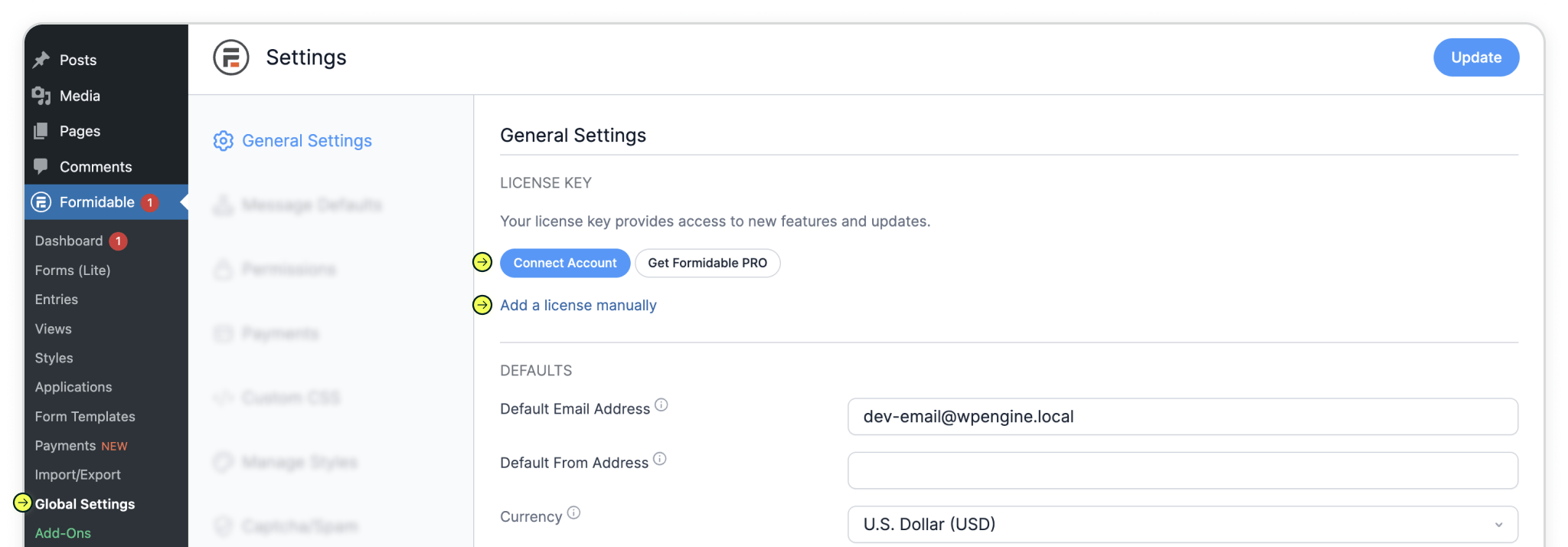Image resolution: width=1568 pixels, height=547 pixels.
Task: Open the Formidable menu in sidebar
Action: point(96,202)
